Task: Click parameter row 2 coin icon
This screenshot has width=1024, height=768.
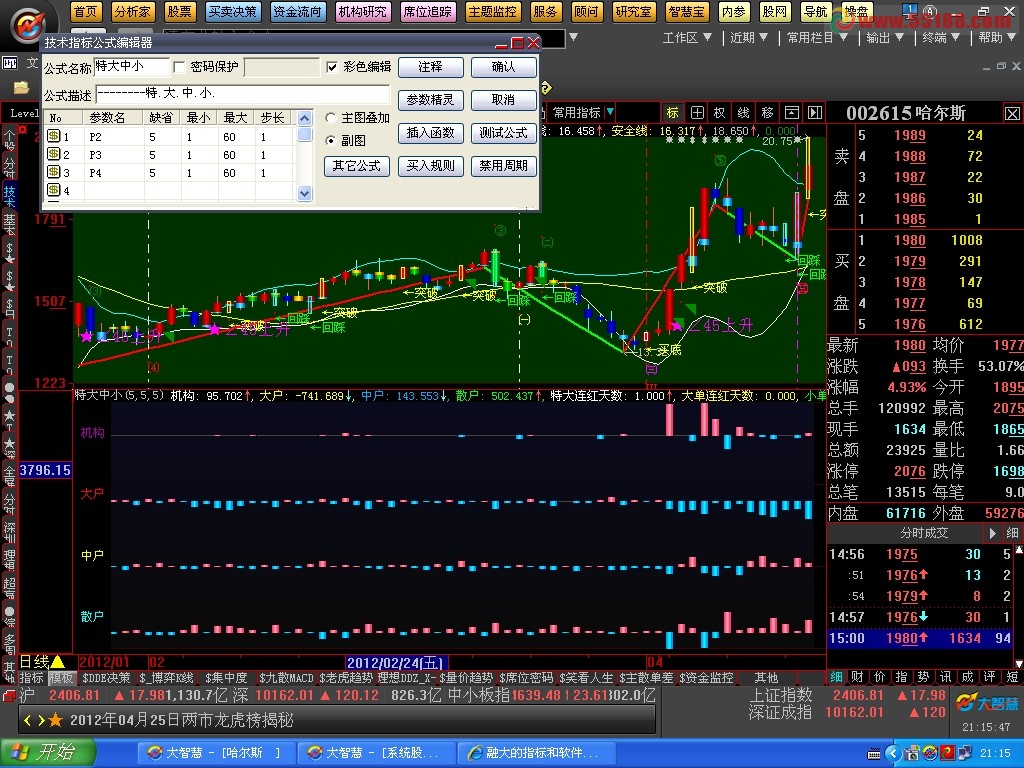Action: pyautogui.click(x=54, y=154)
